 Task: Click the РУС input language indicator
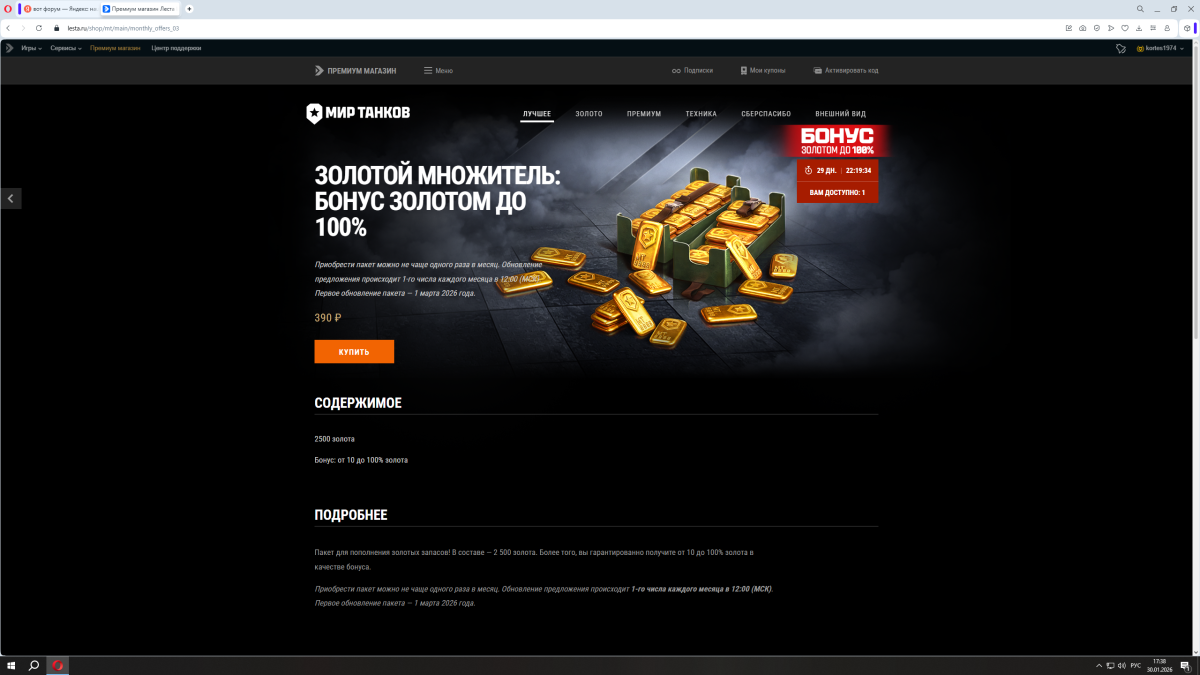(x=1135, y=665)
